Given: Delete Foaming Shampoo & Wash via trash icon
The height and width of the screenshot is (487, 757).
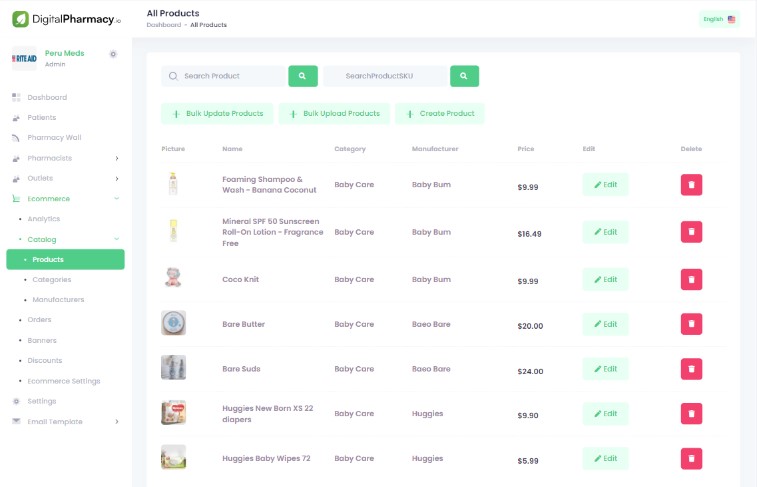Looking at the screenshot, I should tap(691, 185).
